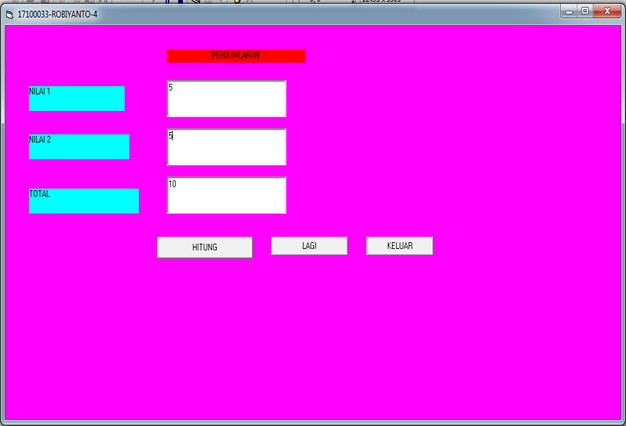The image size is (626, 426).
Task: Click the TOTAL cyan label
Action: 84,201
